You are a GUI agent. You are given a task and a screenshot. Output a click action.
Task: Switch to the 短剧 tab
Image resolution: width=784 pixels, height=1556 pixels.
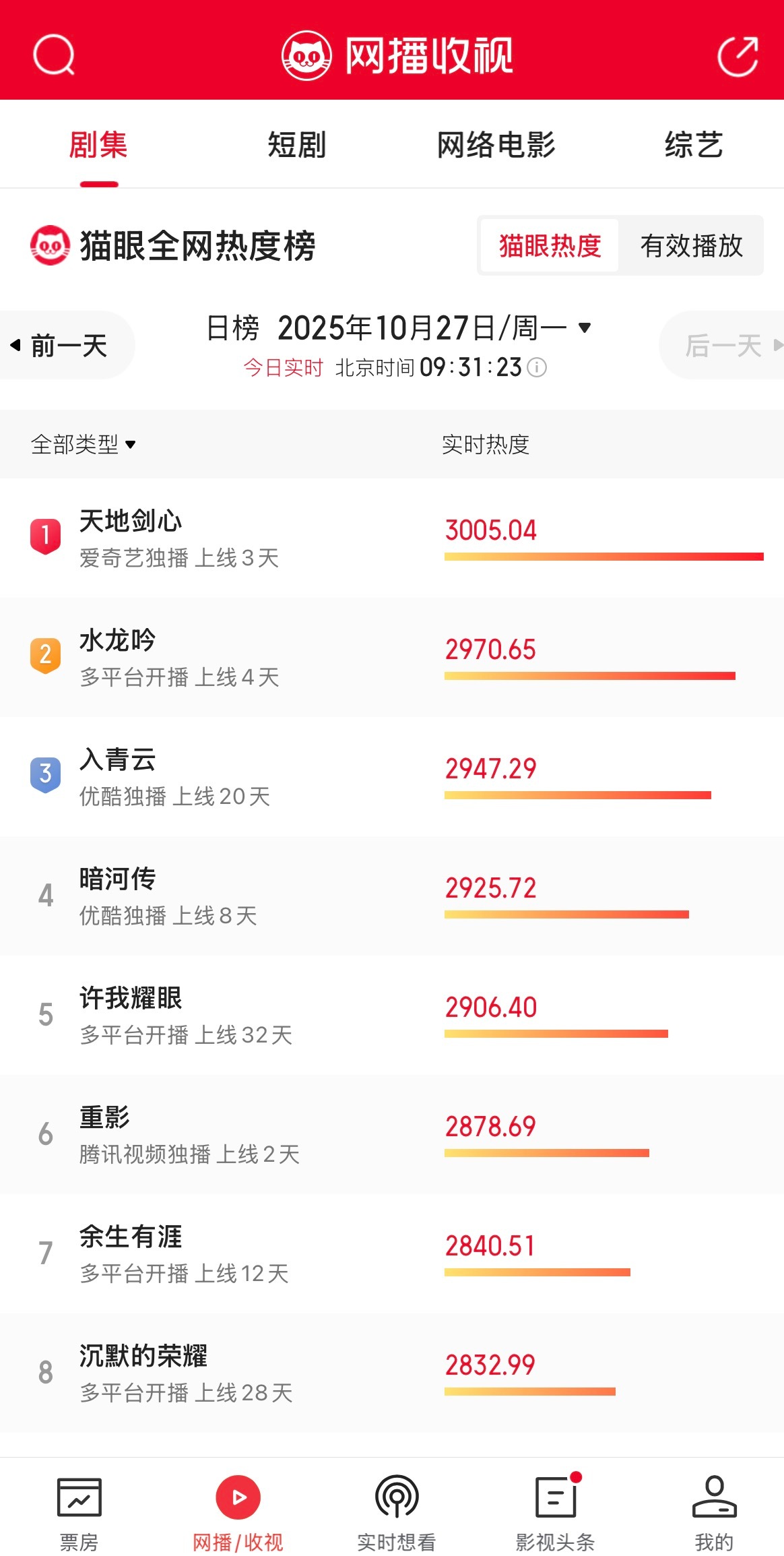click(296, 145)
